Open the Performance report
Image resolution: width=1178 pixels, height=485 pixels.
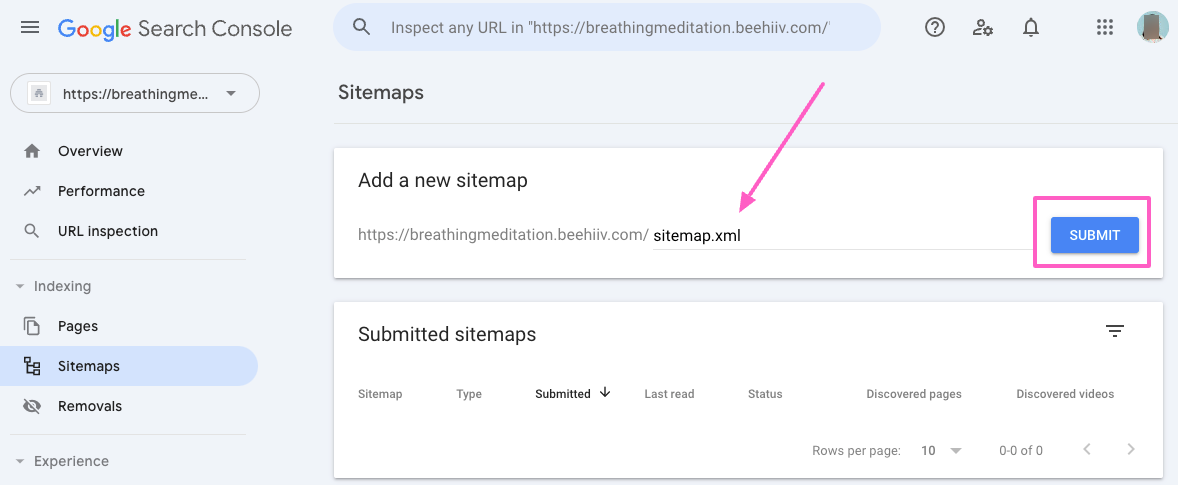coord(100,191)
